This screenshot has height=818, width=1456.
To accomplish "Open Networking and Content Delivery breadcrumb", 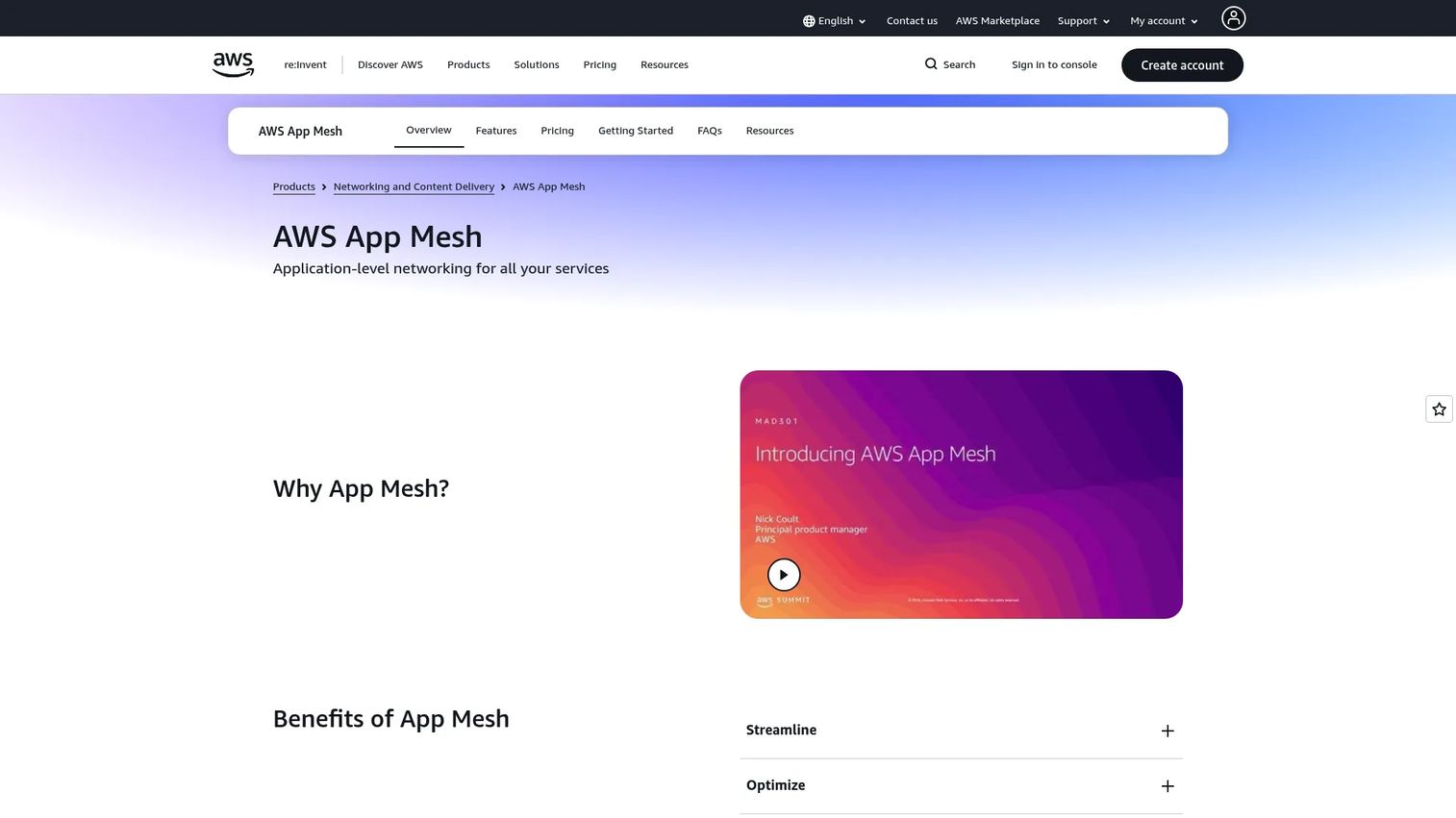I will pos(414,186).
